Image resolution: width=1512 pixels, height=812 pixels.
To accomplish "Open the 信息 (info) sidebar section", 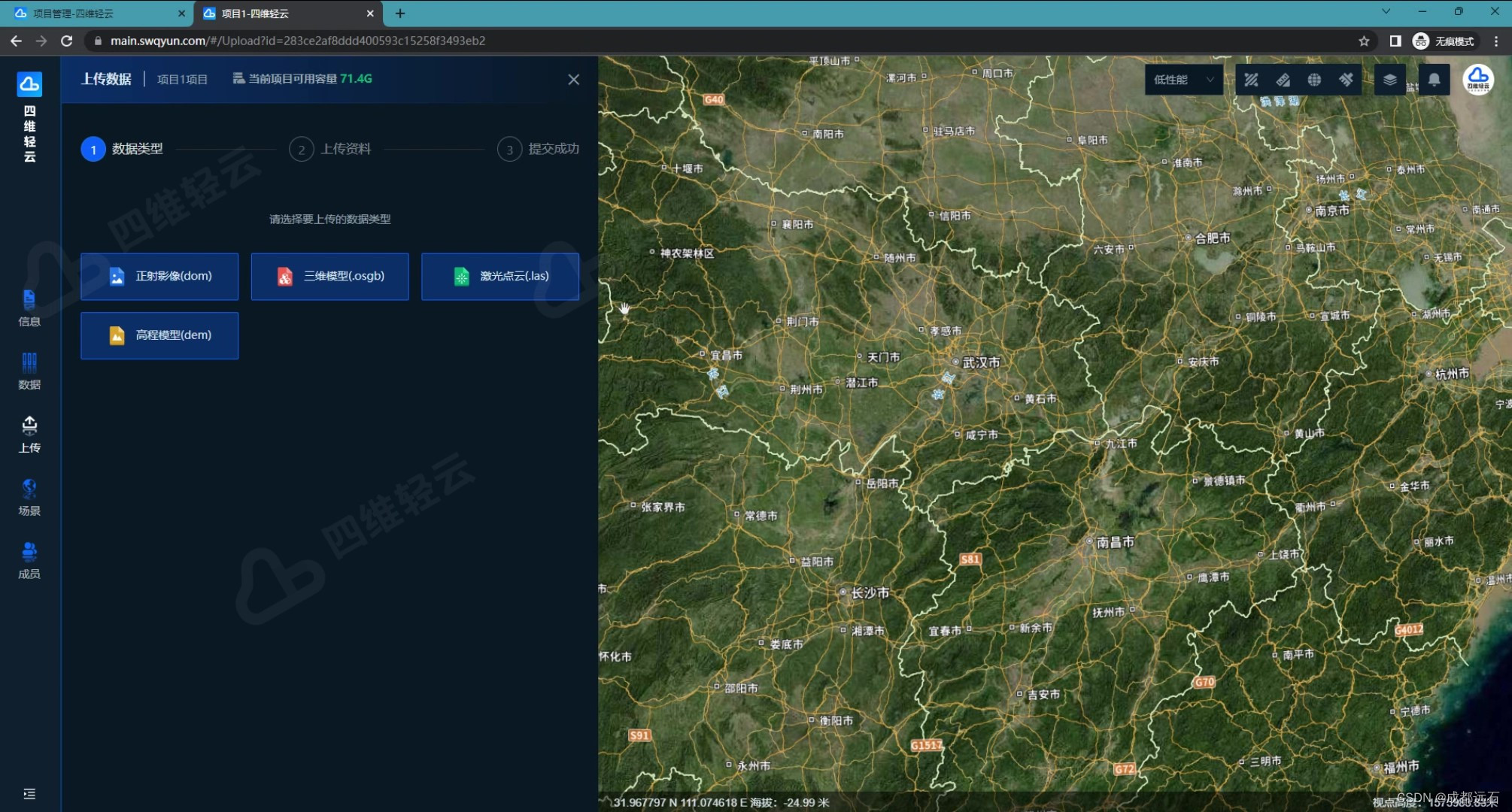I will tap(29, 308).
